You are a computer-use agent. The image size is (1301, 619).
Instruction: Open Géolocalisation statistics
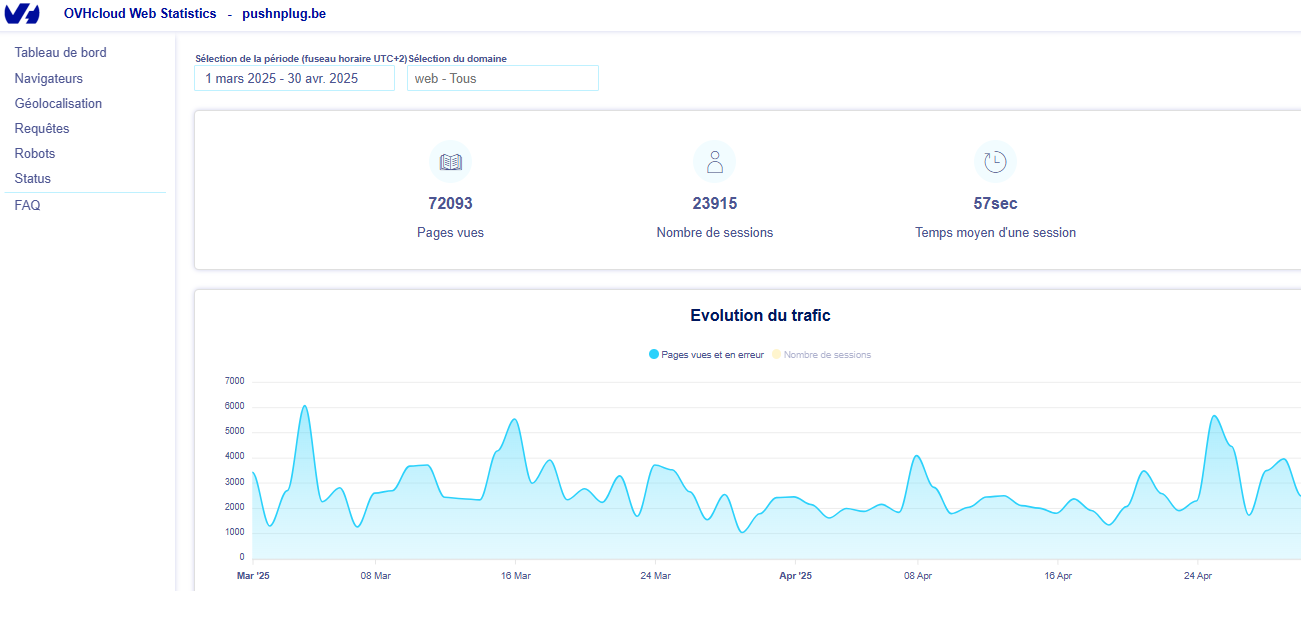click(58, 104)
